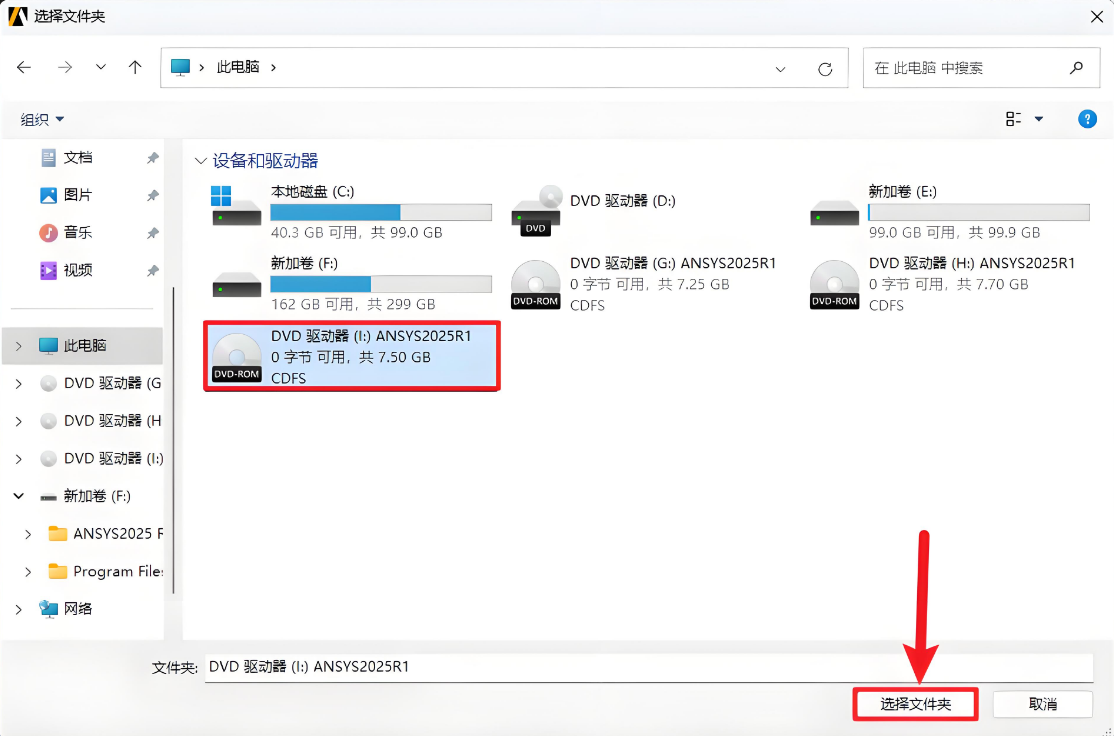The image size is (1114, 736).
Task: Expand 此电脑 tree node
Action: click(18, 346)
